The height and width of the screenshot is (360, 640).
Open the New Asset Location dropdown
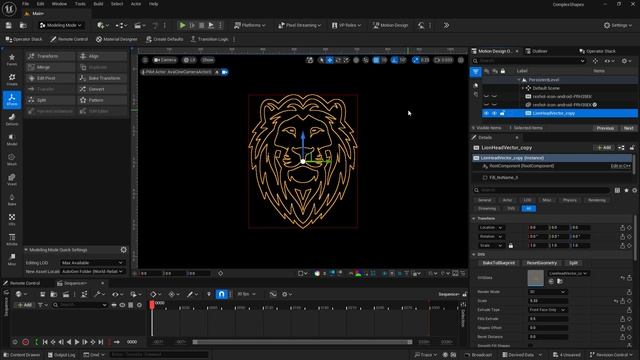[x=92, y=271]
